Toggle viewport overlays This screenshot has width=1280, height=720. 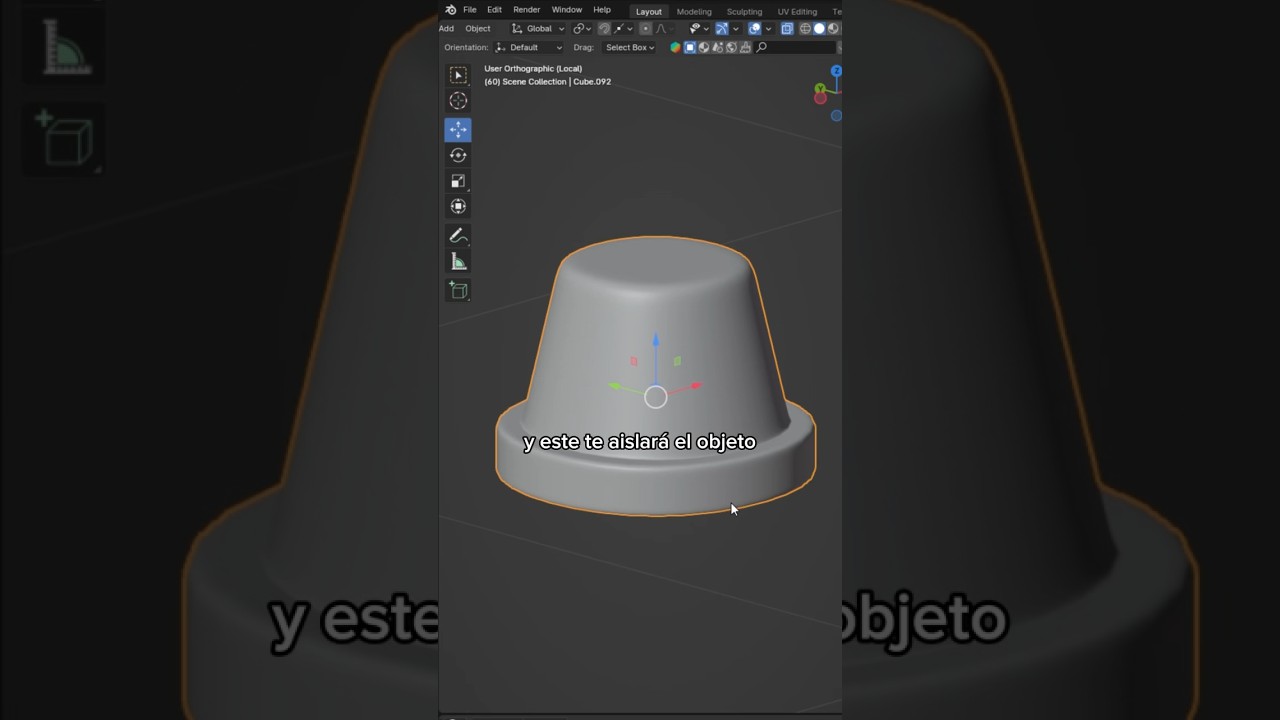coord(755,29)
